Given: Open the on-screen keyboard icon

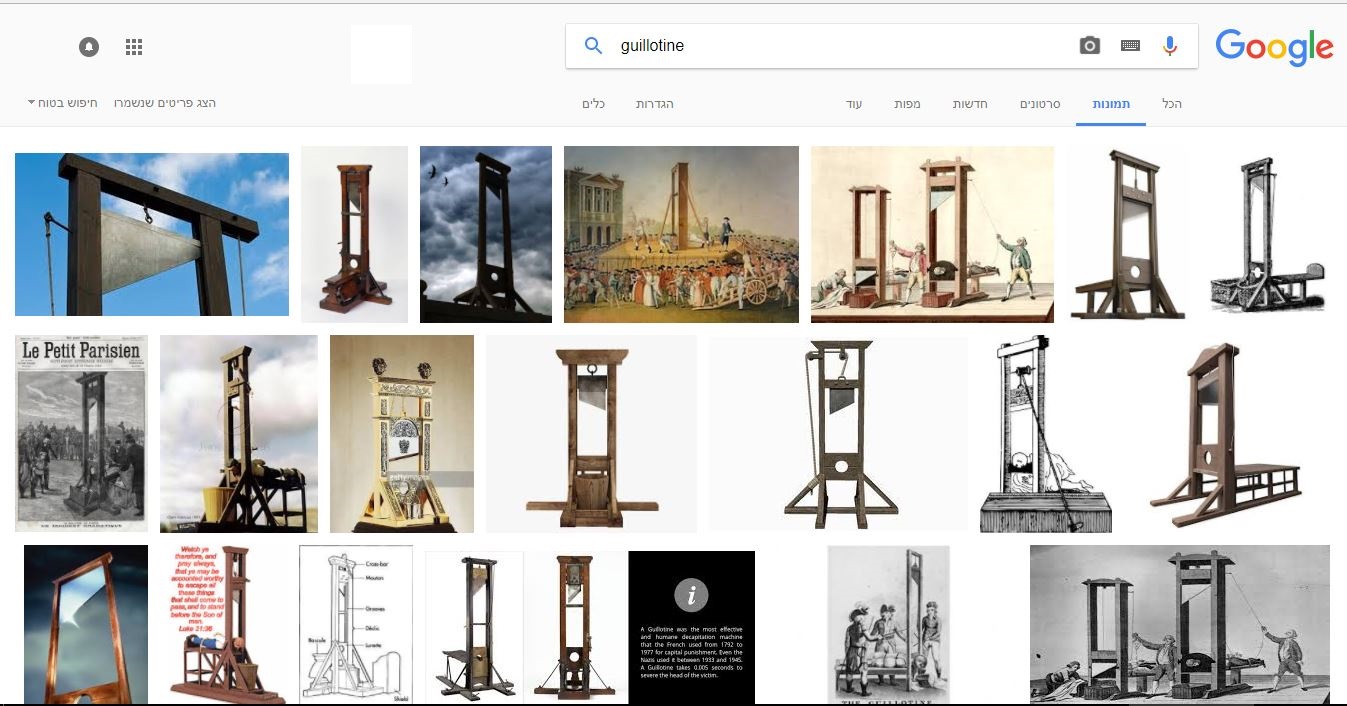Looking at the screenshot, I should point(1130,45).
